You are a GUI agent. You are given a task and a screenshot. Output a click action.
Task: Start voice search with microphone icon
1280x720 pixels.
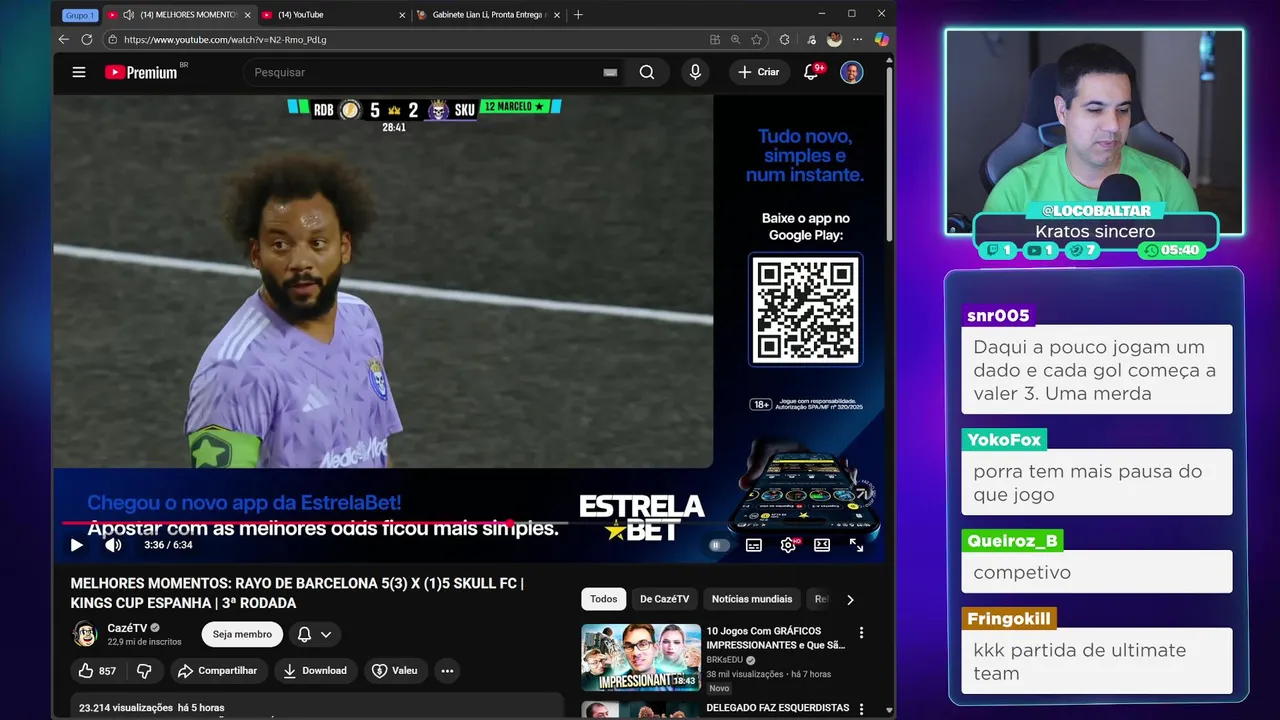pos(695,72)
